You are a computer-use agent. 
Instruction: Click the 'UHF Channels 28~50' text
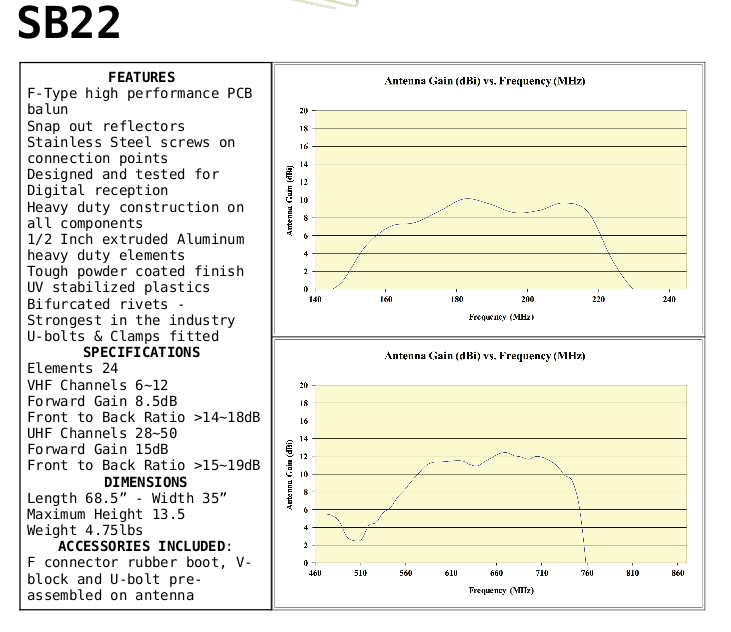point(102,433)
